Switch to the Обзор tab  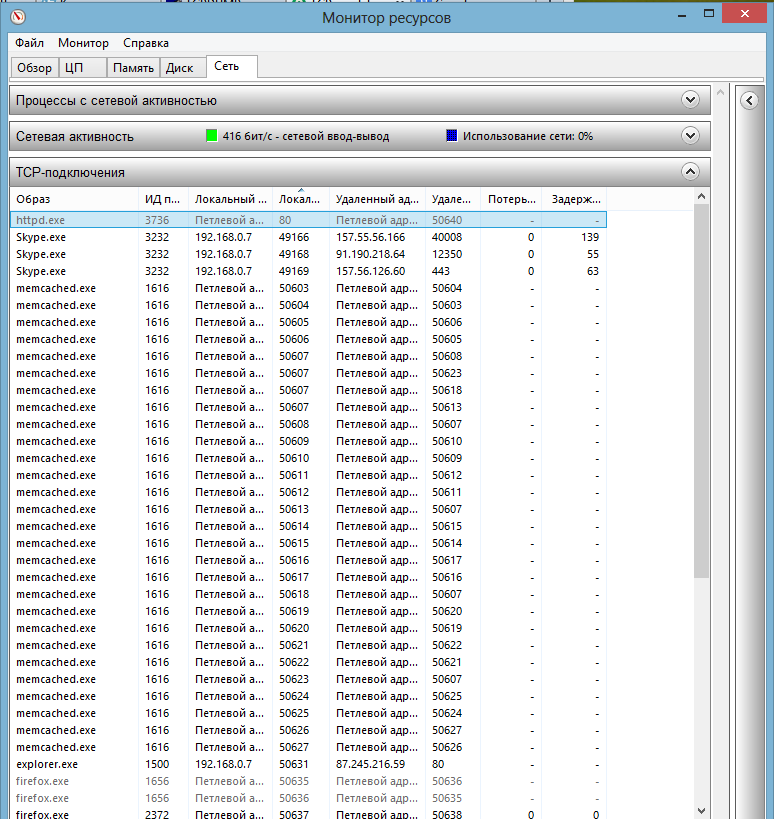point(34,68)
